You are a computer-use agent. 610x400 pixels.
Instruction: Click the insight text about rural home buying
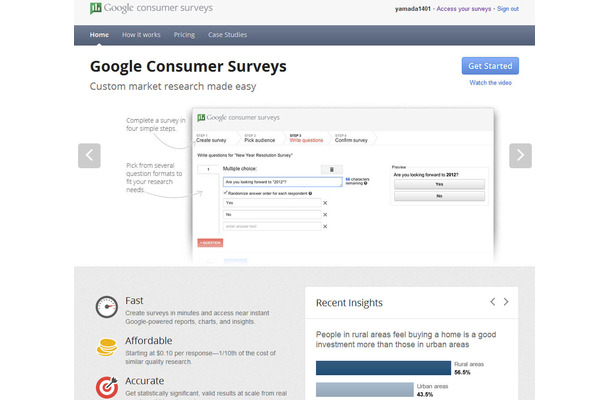(406, 340)
